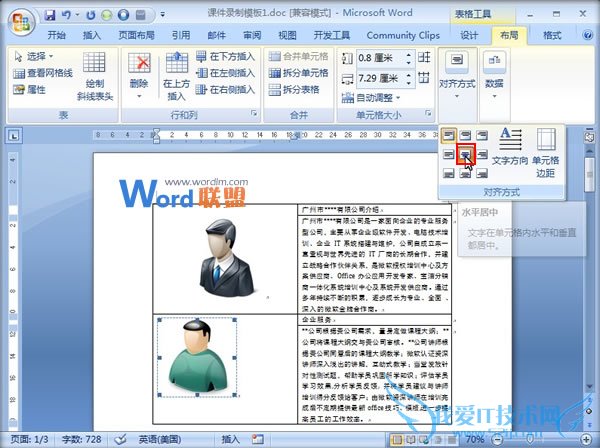Choose Align Top Right in alignment grid
Image resolution: width=600 pixels, height=448 pixels.
pyautogui.click(x=482, y=135)
